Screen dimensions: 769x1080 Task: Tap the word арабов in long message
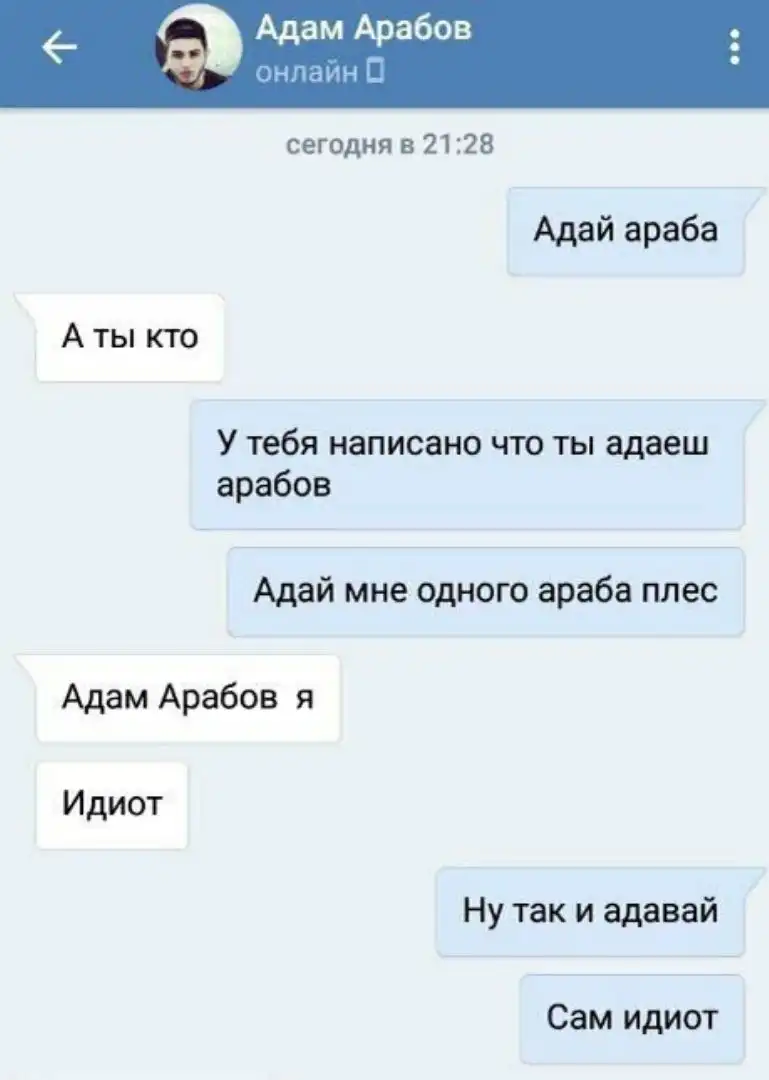coord(274,485)
